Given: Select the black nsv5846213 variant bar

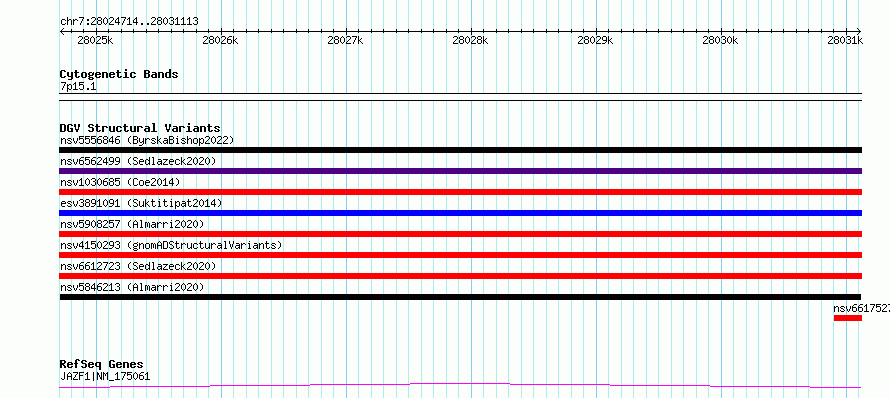Looking at the screenshot, I should click(460, 297).
